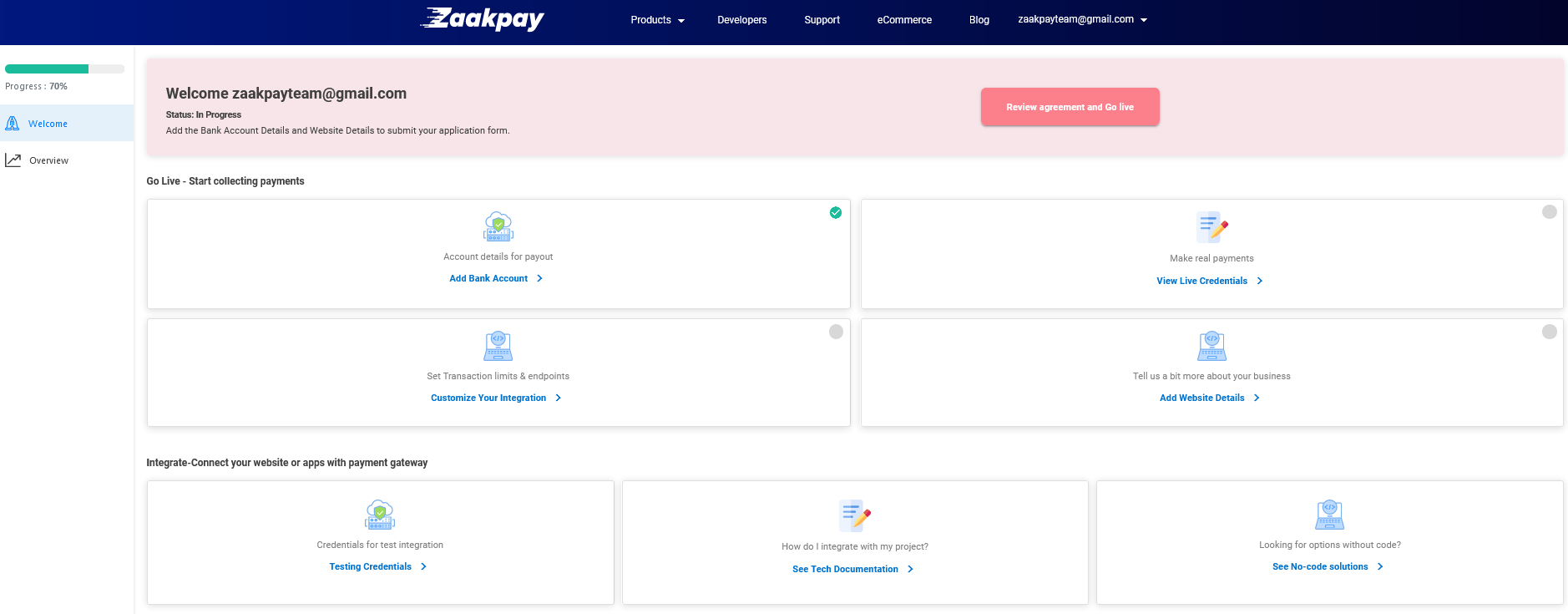Open the Add Bank Account link
1568x614 pixels.
pos(488,278)
